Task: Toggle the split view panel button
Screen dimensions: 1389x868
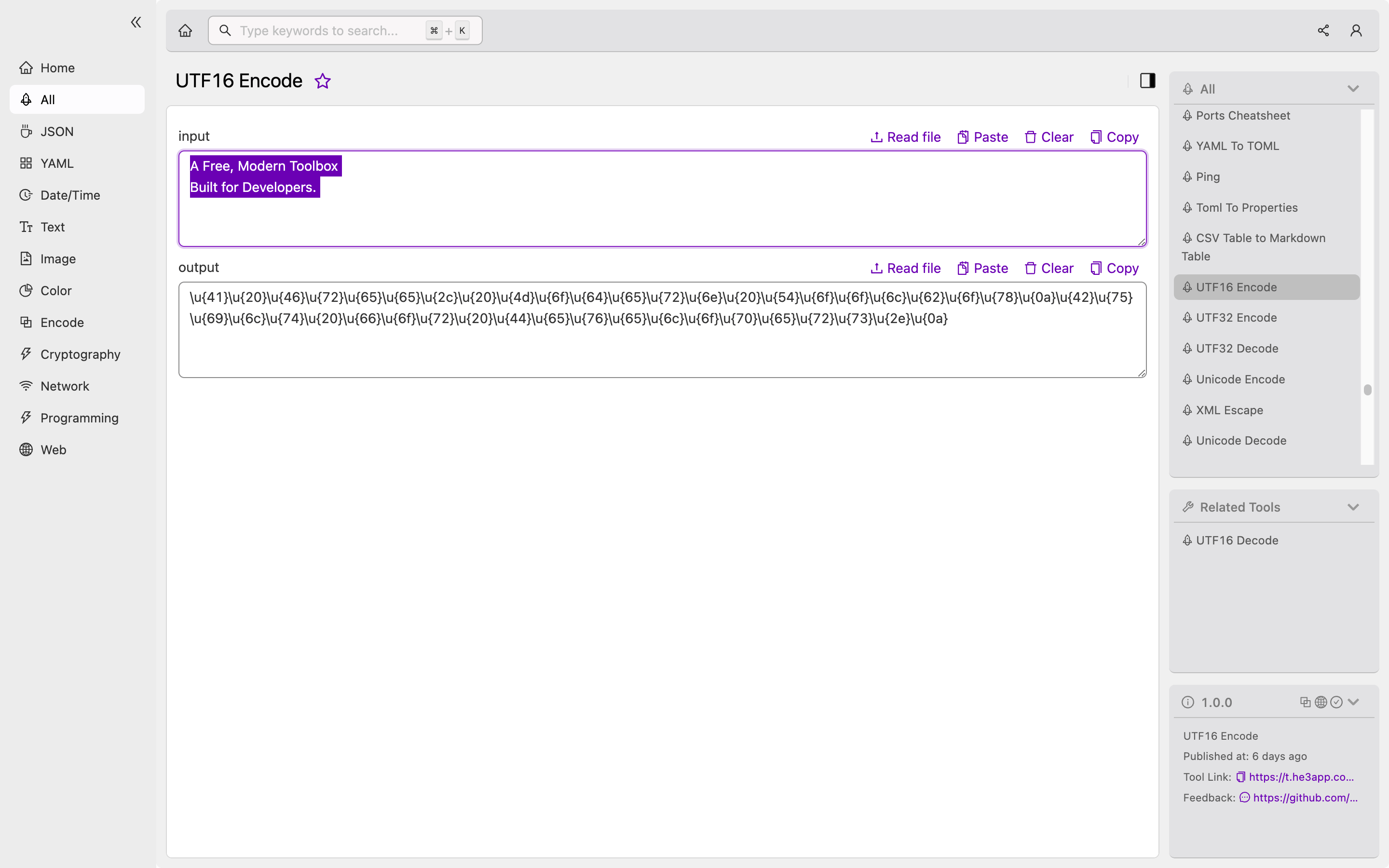Action: coord(1147,80)
